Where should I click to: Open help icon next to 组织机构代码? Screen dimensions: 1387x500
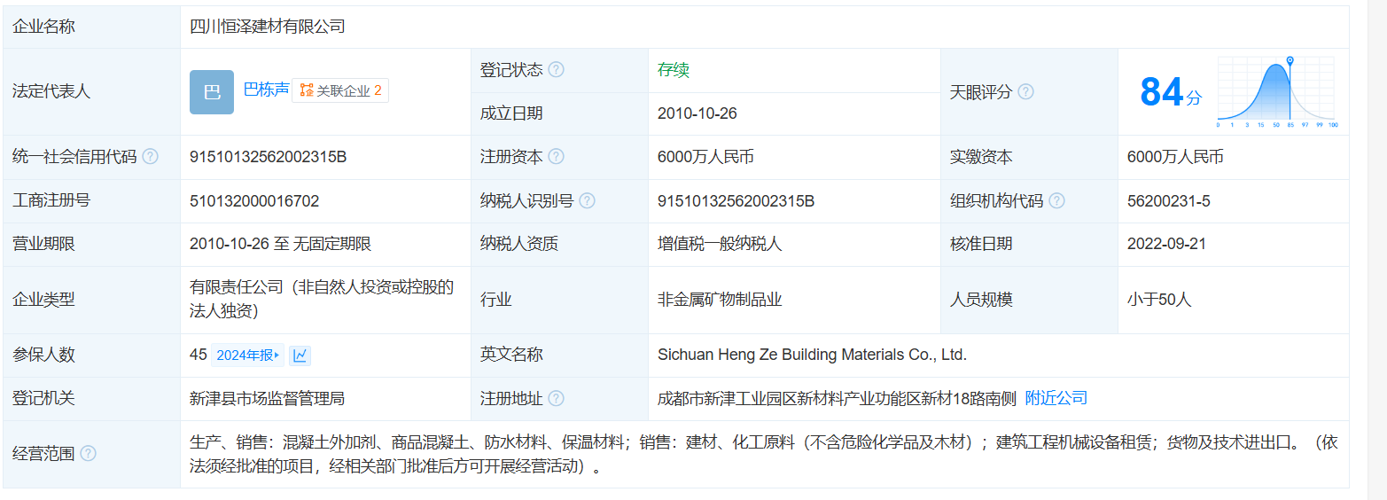[x=1056, y=201]
